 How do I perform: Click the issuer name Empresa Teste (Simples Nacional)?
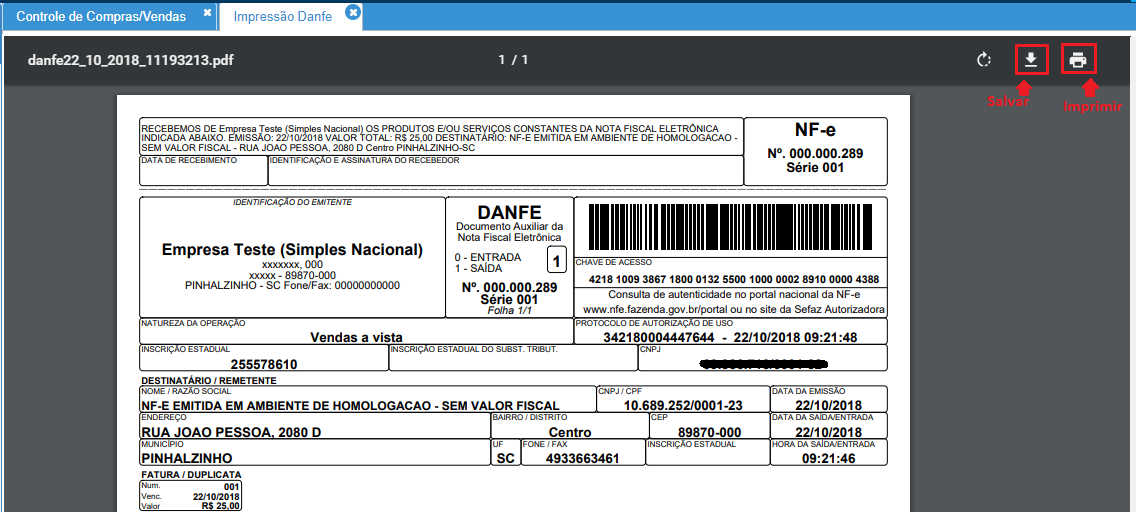[x=292, y=250]
